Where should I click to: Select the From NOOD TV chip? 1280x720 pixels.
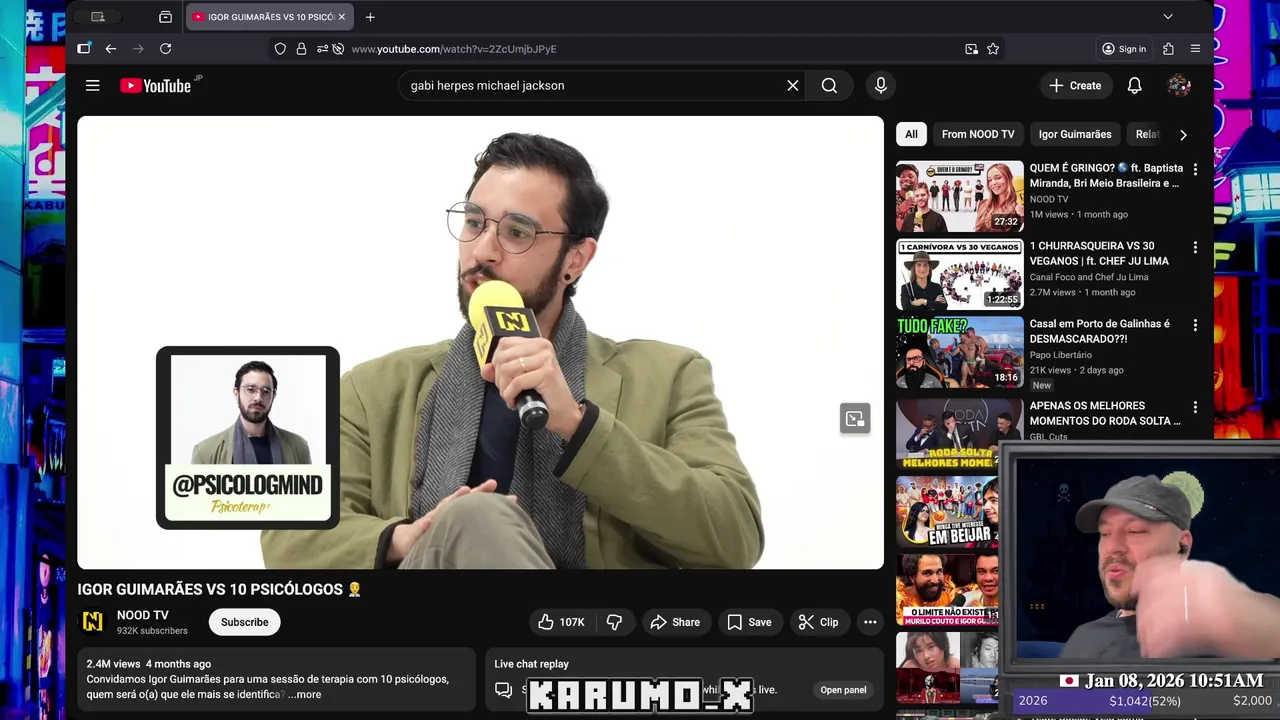click(x=978, y=134)
